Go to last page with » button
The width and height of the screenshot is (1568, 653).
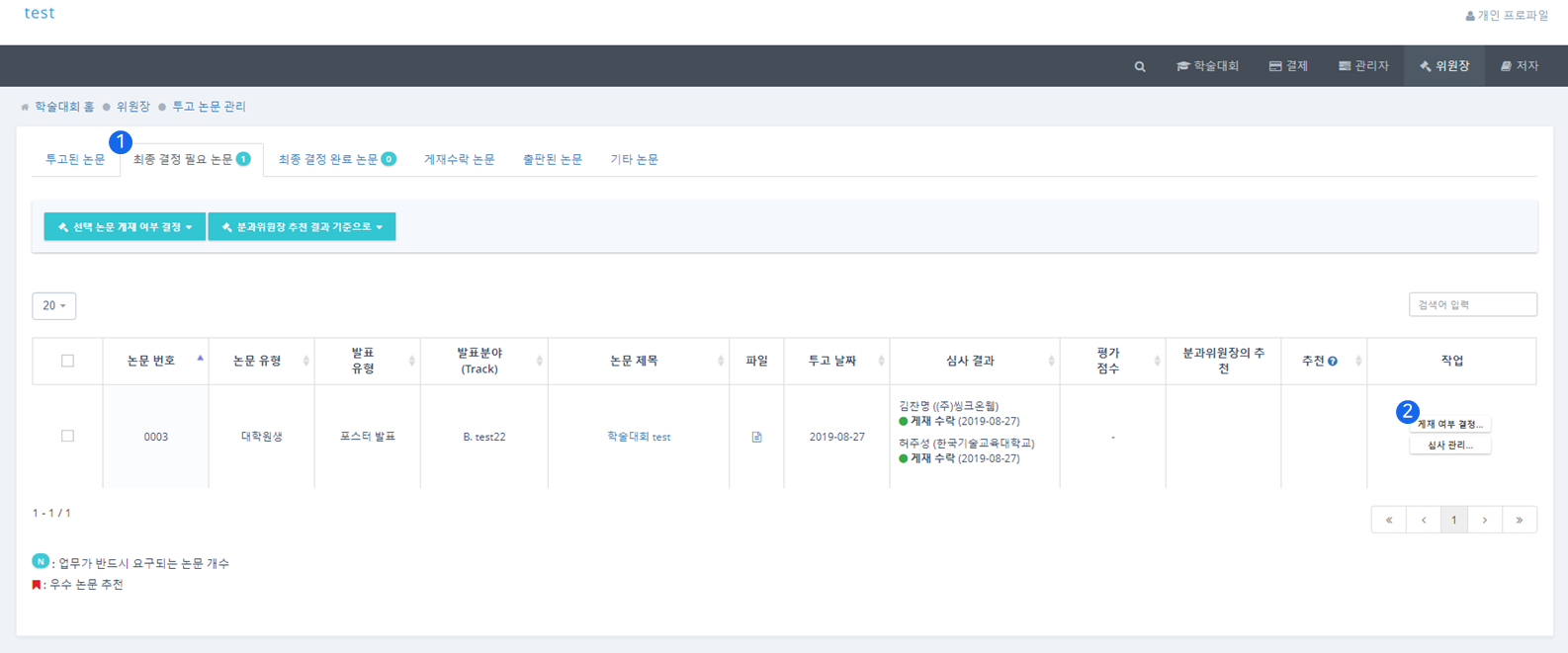1520,520
